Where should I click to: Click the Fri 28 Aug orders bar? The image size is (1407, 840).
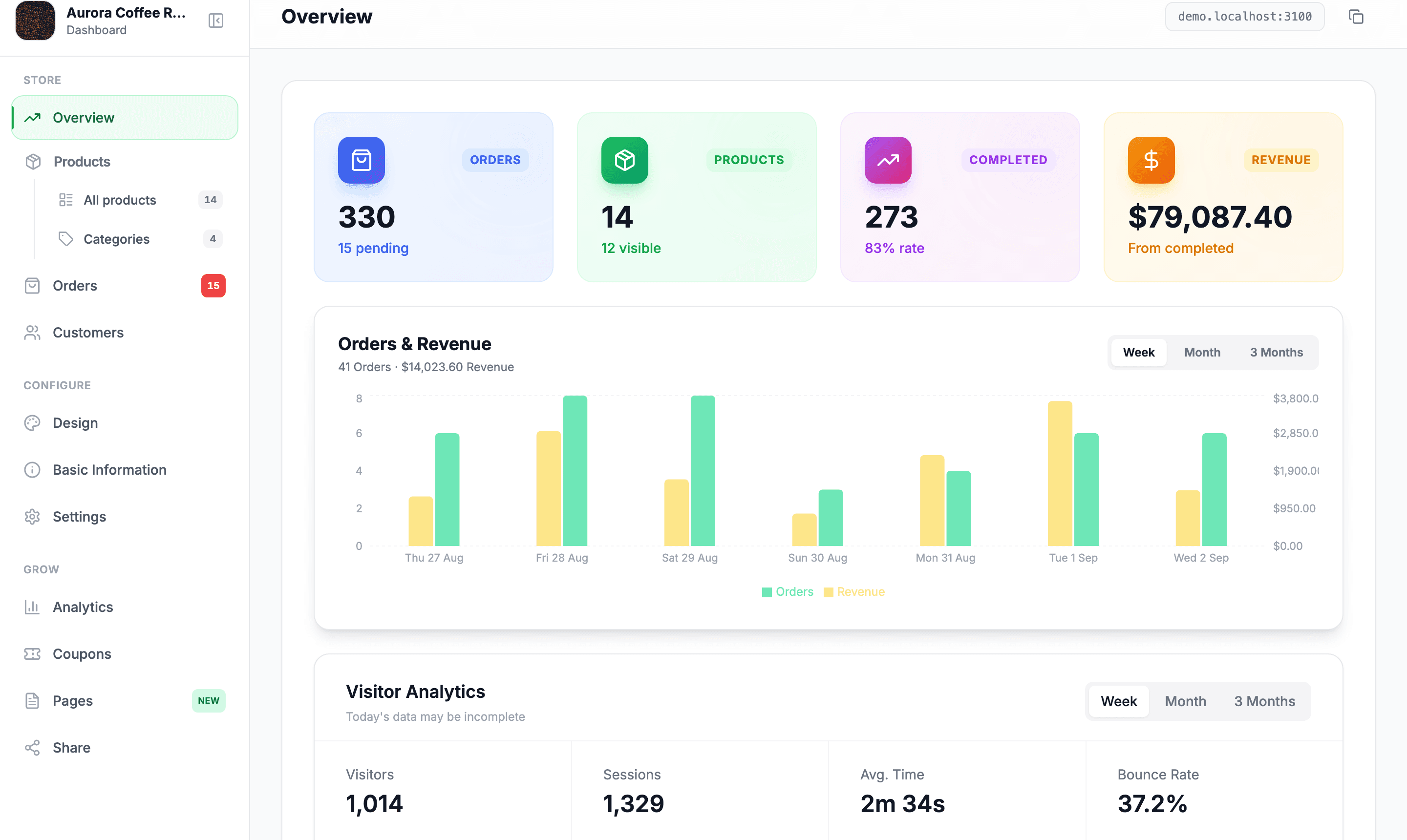point(575,471)
